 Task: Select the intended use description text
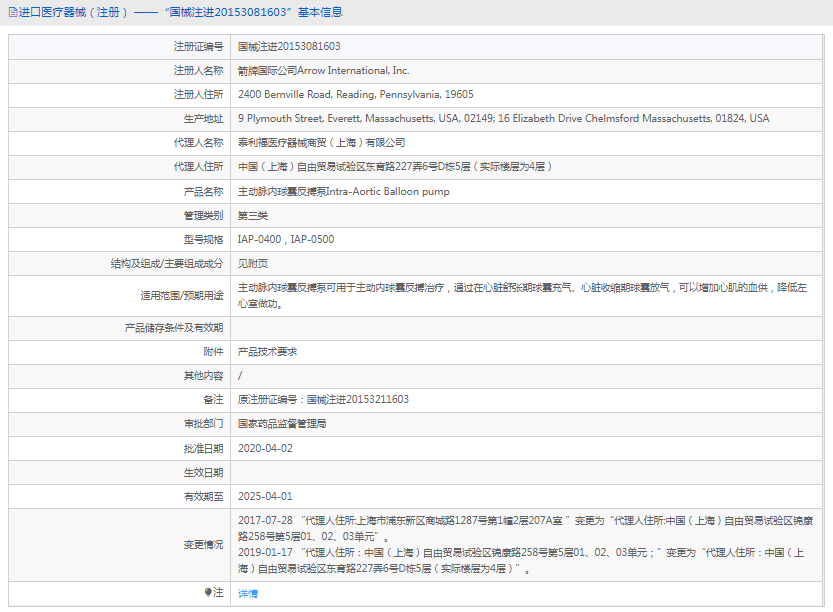click(522, 295)
